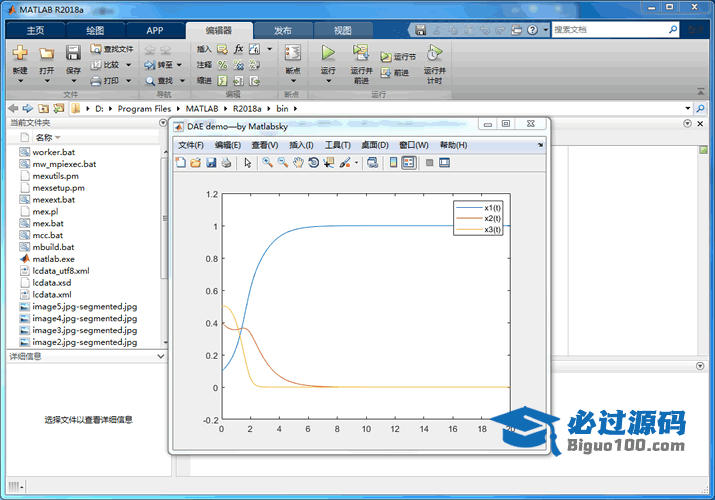715x500 pixels.
Task: Click Open File icon in figure toolbar
Action: coord(196,163)
